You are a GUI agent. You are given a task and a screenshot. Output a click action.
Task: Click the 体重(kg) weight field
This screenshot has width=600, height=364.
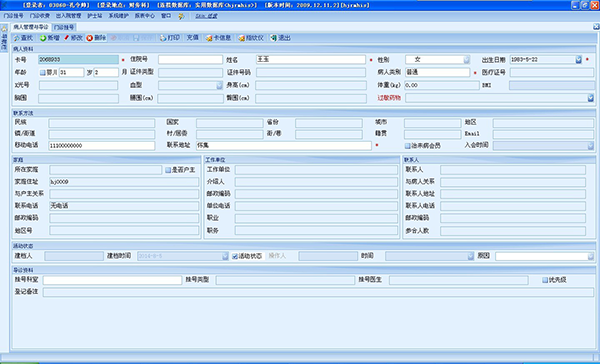point(442,85)
